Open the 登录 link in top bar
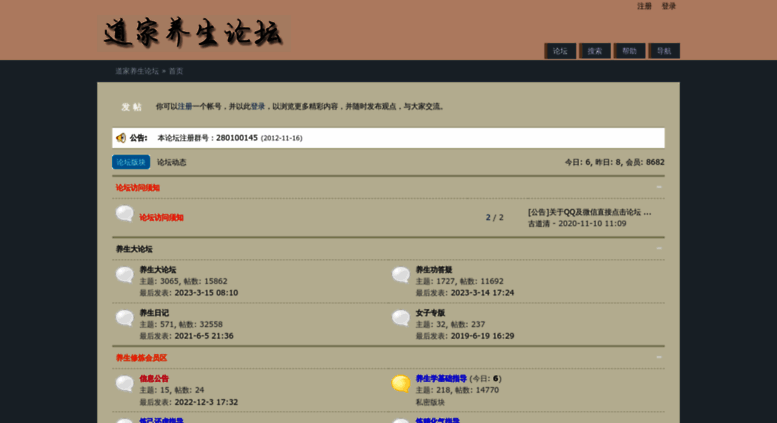 668,6
